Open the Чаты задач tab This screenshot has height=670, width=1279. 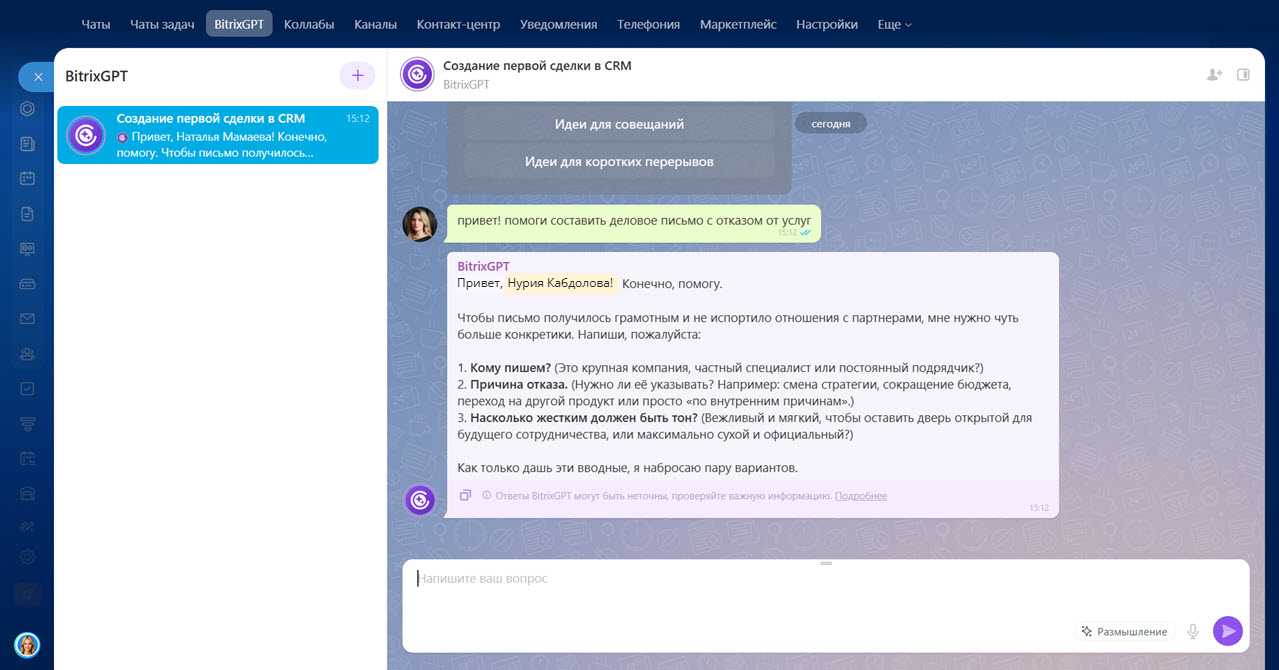tap(162, 24)
